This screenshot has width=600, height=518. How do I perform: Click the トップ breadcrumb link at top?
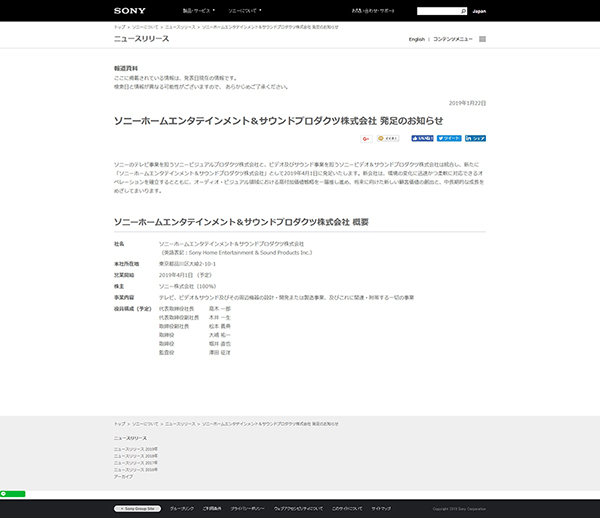[x=119, y=27]
